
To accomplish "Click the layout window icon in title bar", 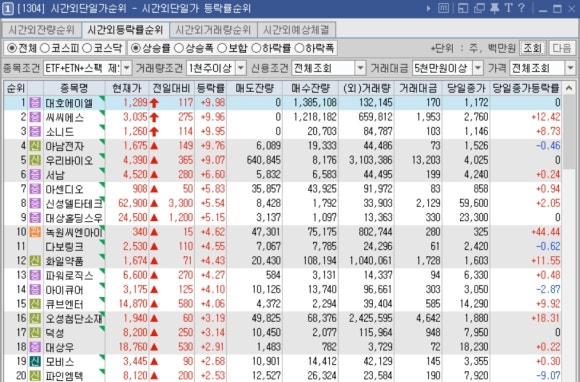I will [463, 8].
